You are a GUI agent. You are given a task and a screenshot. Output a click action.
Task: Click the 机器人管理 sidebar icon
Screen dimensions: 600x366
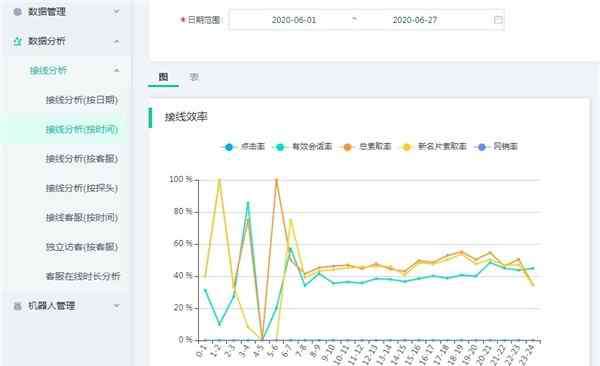(x=17, y=306)
